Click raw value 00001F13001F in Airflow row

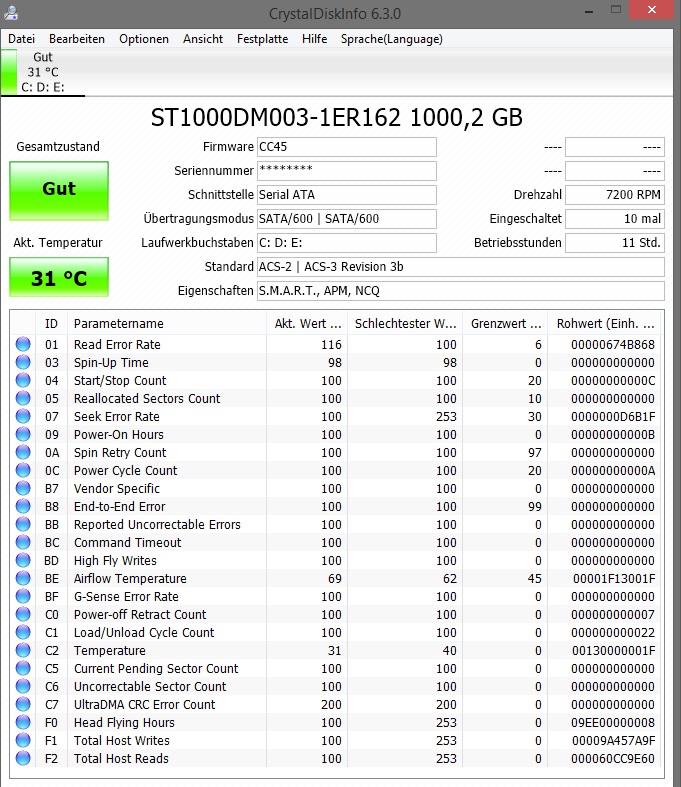point(614,579)
